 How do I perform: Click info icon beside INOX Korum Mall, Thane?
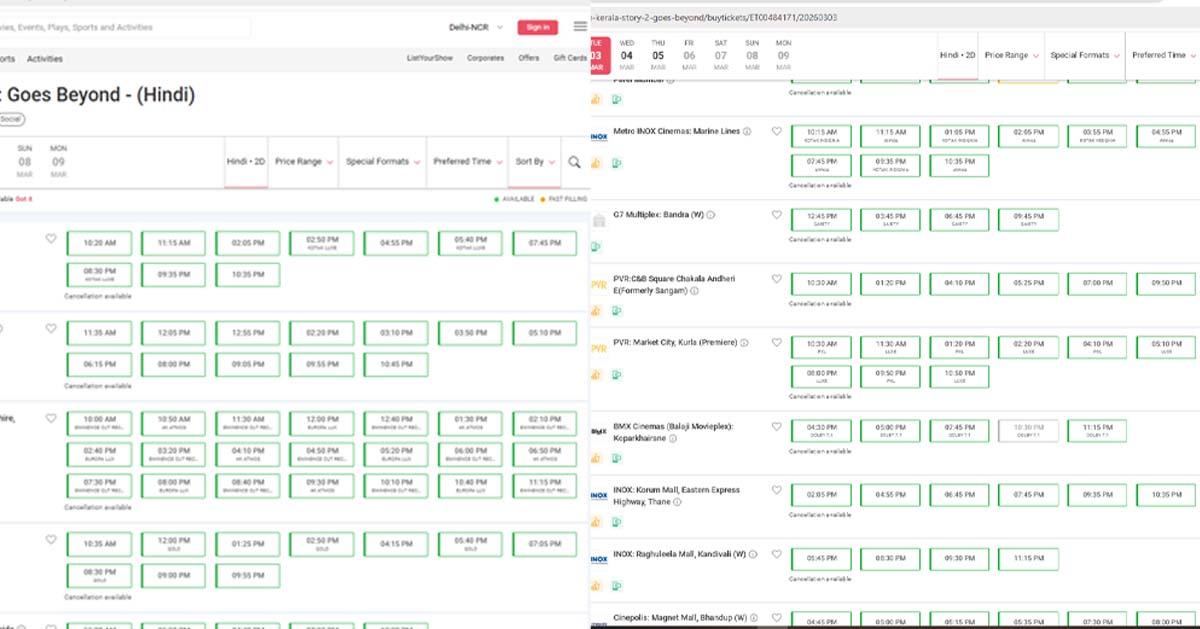click(677, 502)
